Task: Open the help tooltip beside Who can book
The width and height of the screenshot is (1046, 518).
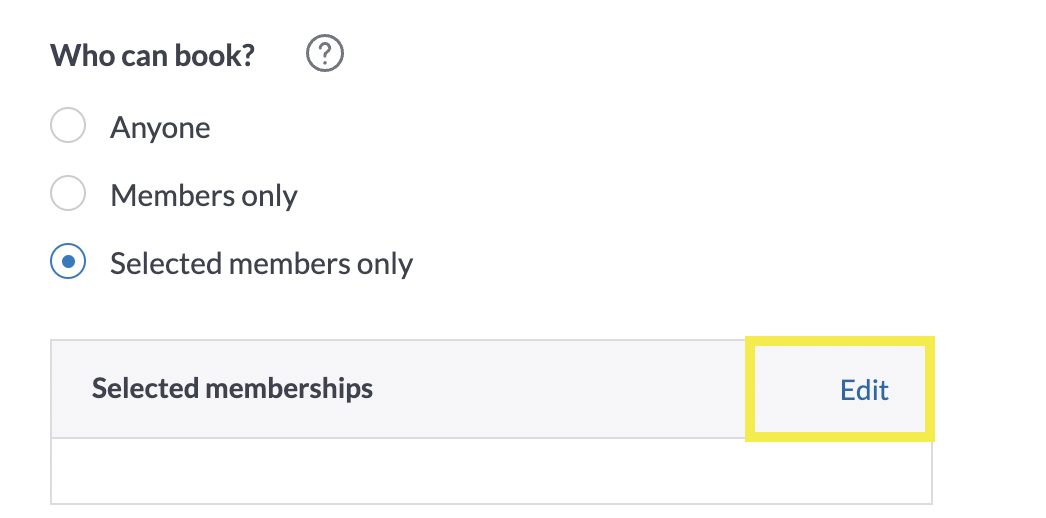Action: click(324, 55)
